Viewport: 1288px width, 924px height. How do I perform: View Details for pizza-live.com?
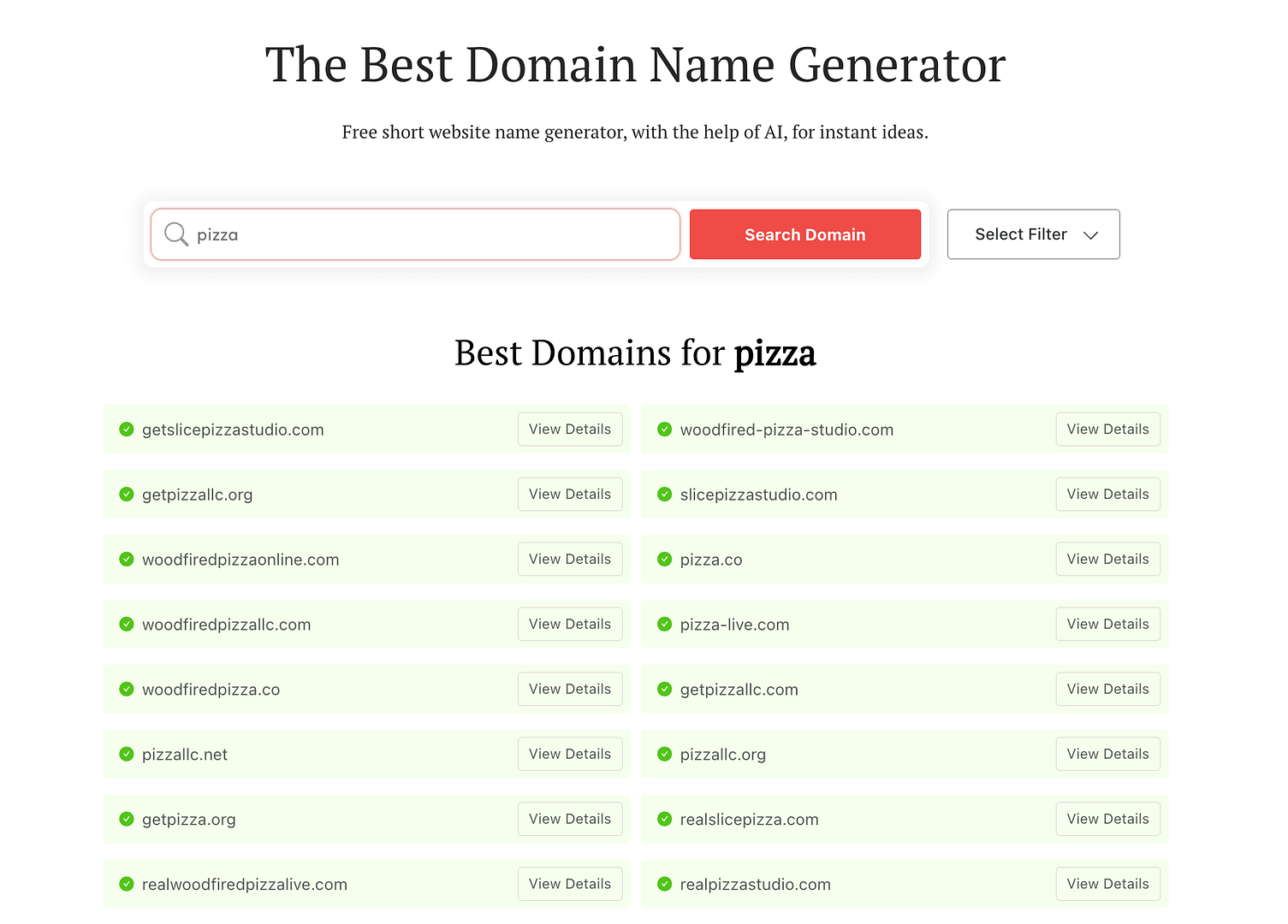[1107, 624]
